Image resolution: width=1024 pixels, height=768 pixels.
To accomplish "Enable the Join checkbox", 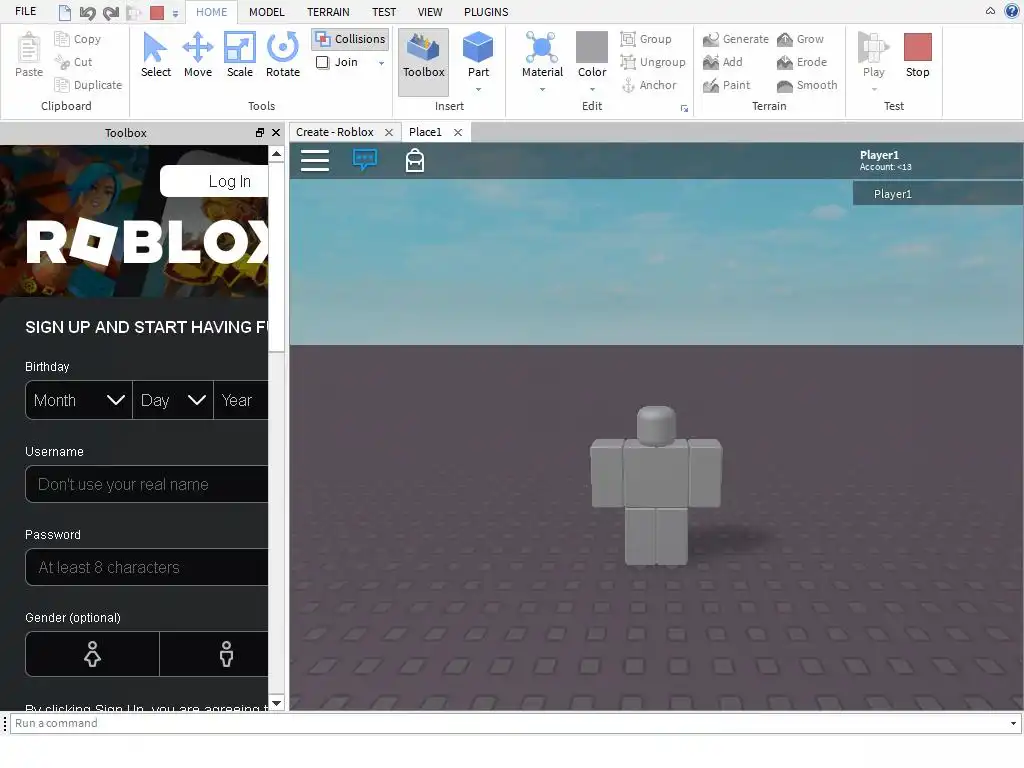I will click(x=323, y=62).
